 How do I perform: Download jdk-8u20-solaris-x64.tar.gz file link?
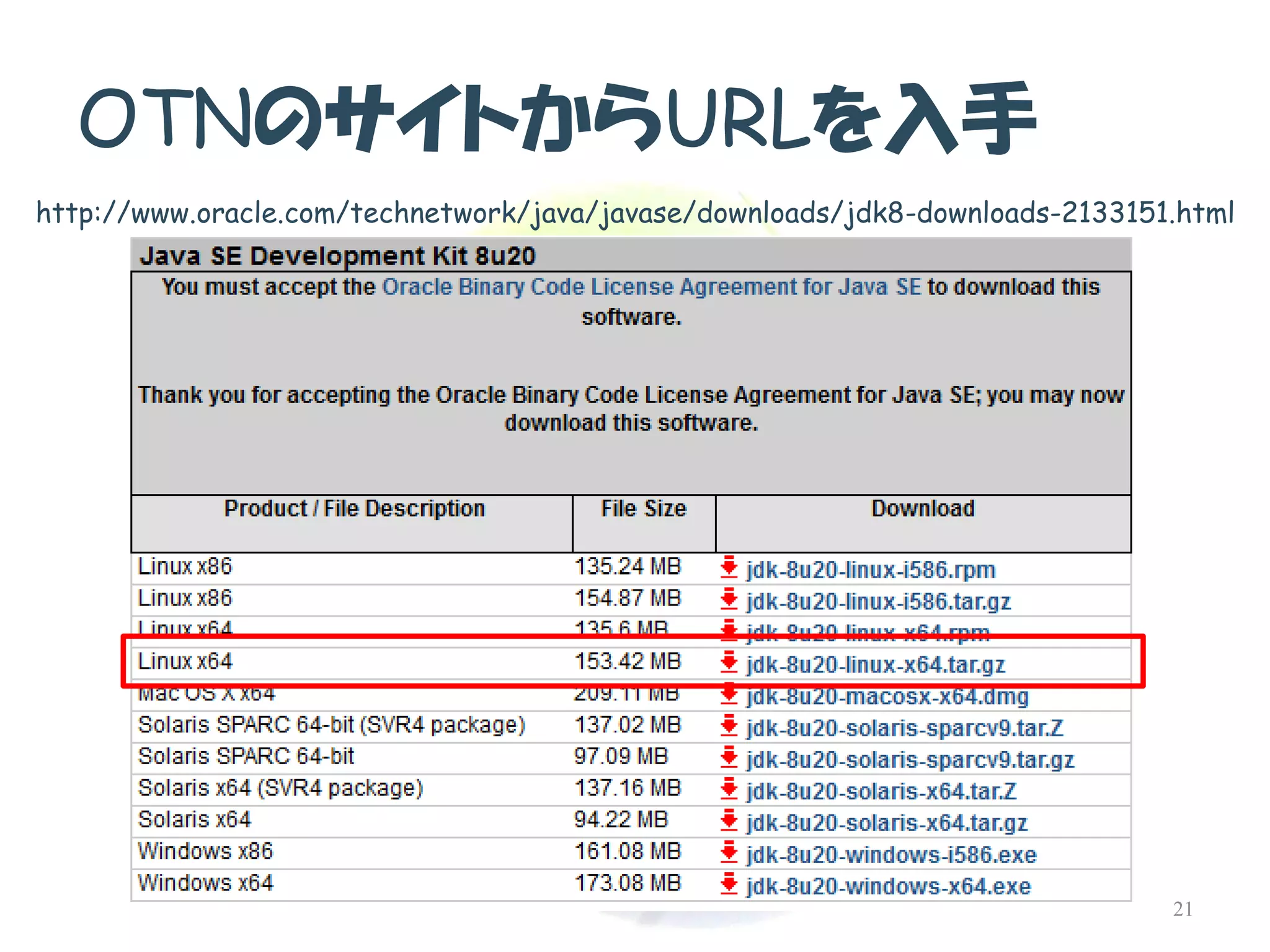click(x=887, y=822)
